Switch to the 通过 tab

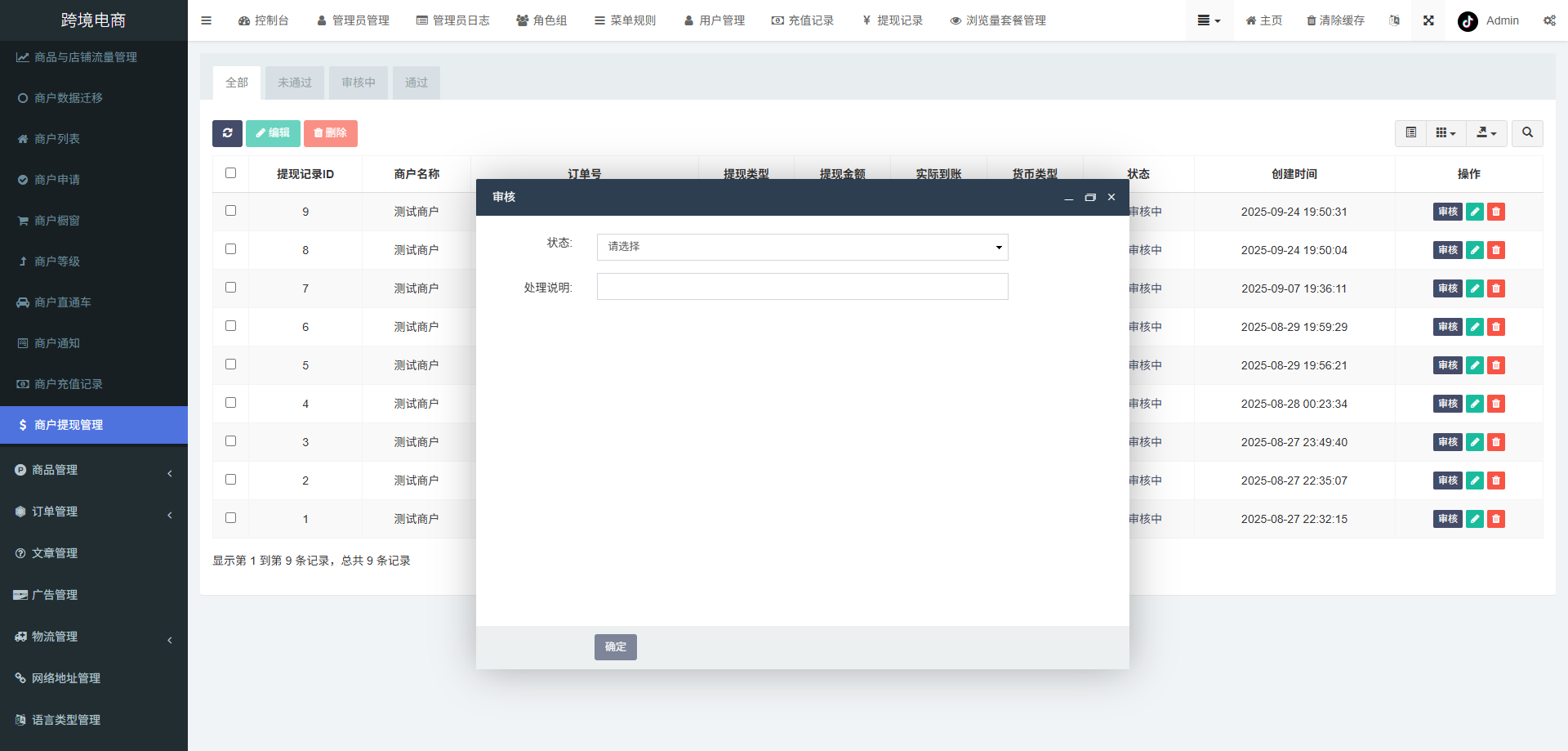(416, 82)
